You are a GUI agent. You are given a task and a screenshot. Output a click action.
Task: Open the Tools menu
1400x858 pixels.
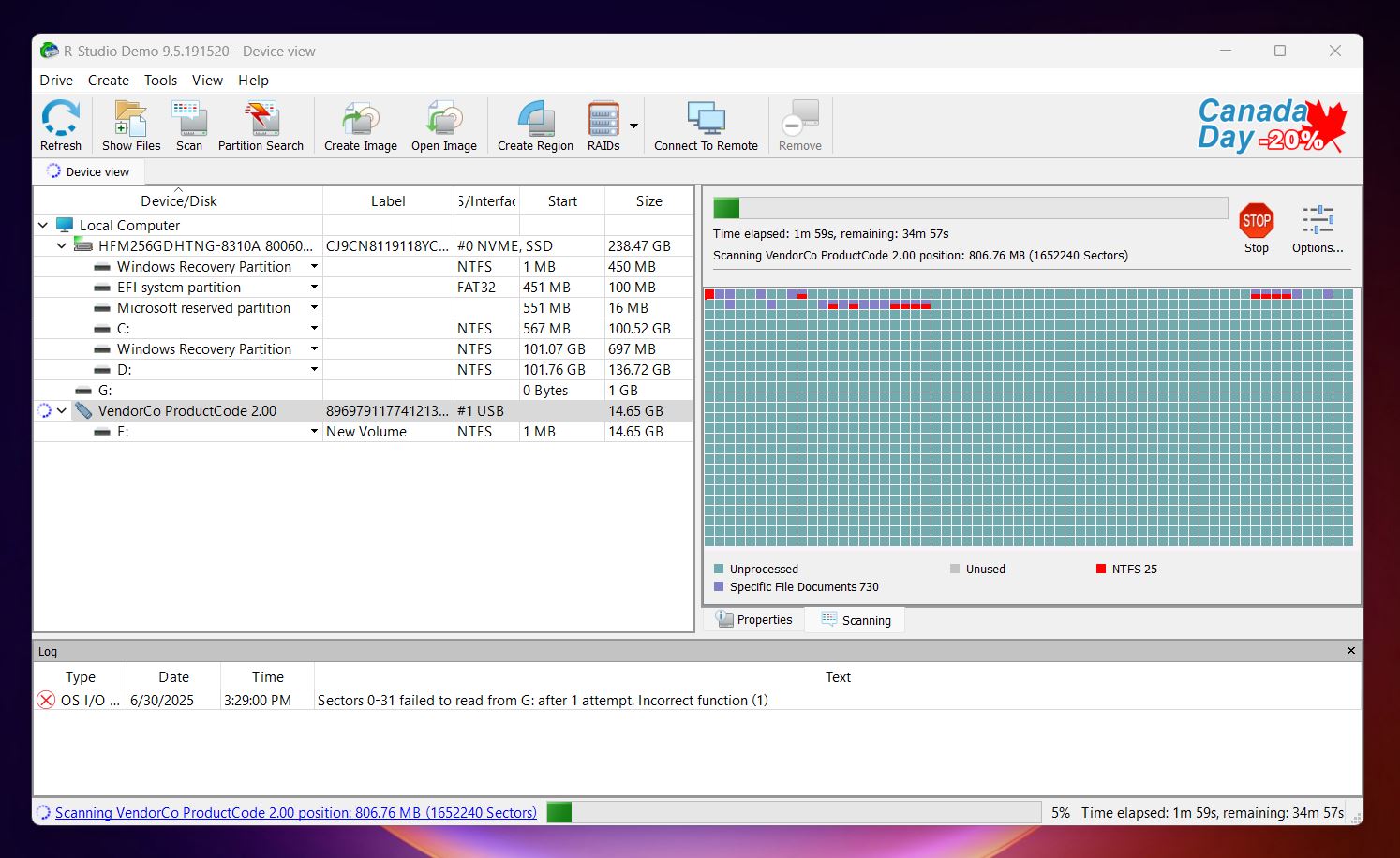point(160,81)
